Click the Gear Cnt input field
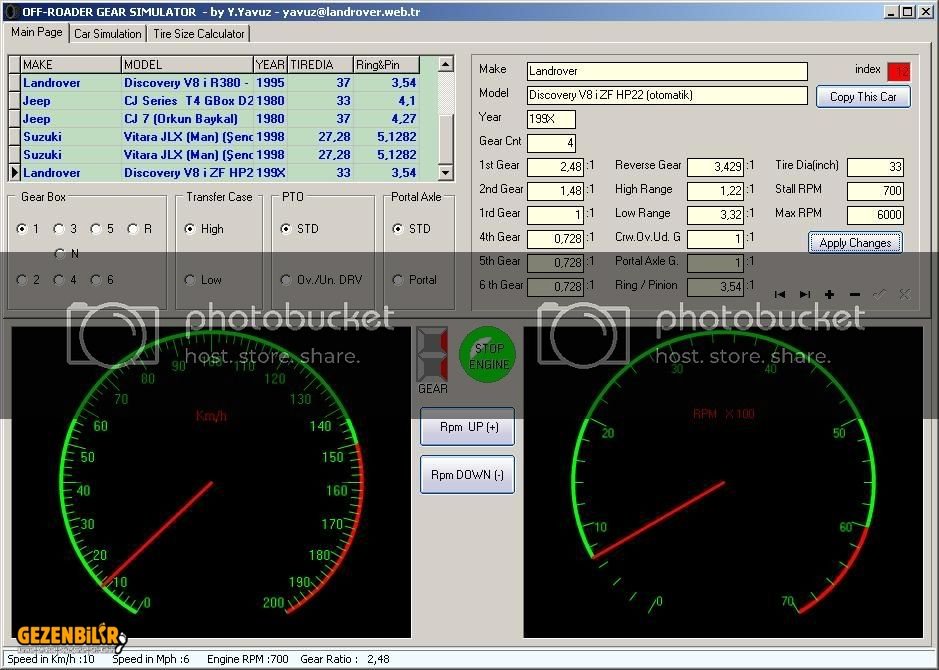The image size is (939, 670). coord(551,143)
